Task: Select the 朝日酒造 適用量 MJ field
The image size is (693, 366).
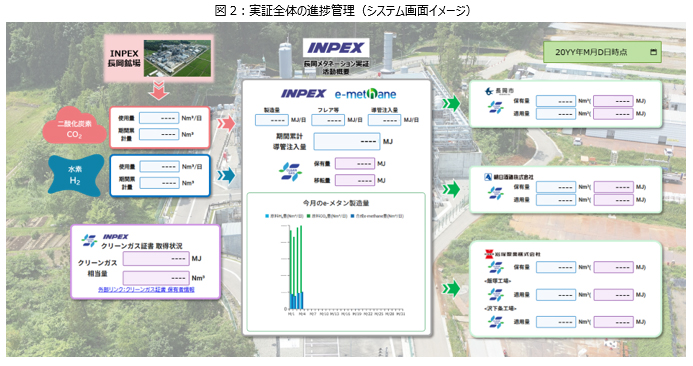Action: (x=614, y=200)
